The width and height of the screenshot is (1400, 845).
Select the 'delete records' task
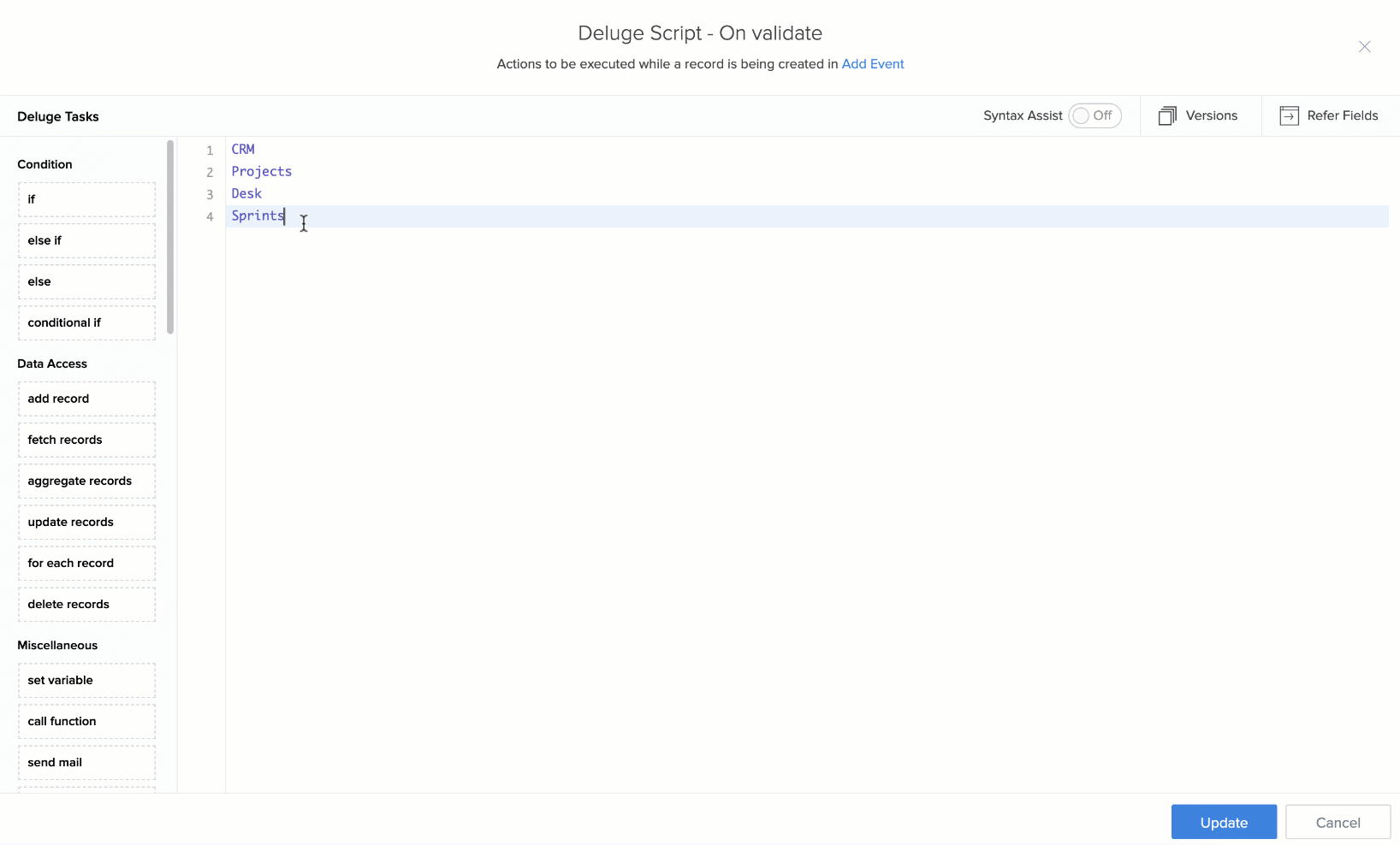pos(86,604)
